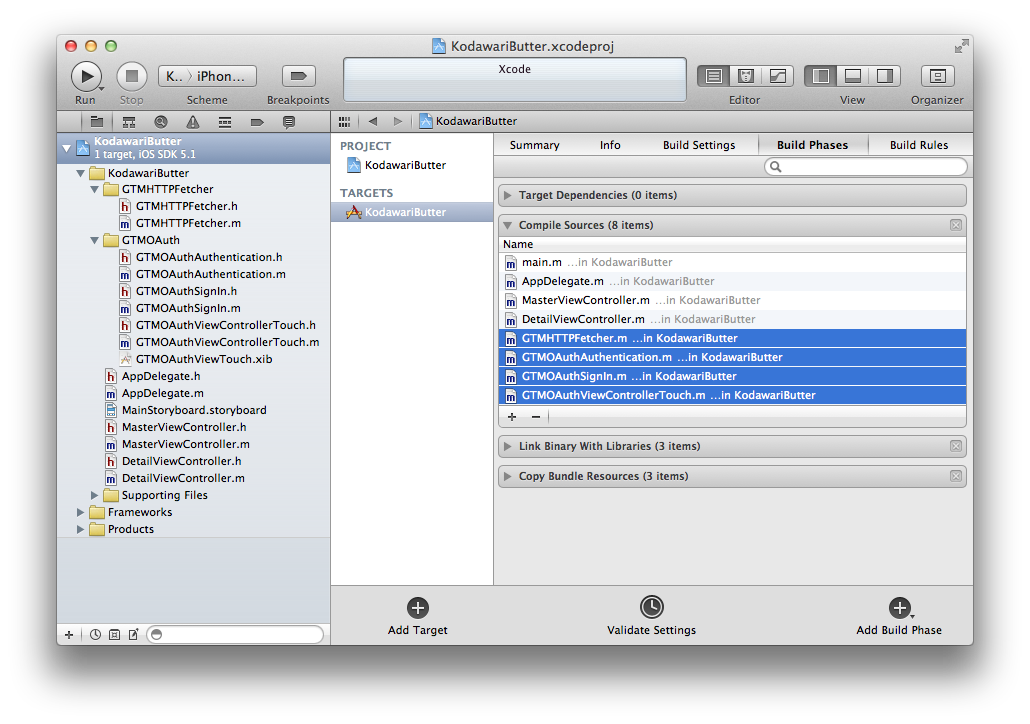Switch to the Build Rules tab
Image resolution: width=1030 pixels, height=724 pixels.
[919, 145]
